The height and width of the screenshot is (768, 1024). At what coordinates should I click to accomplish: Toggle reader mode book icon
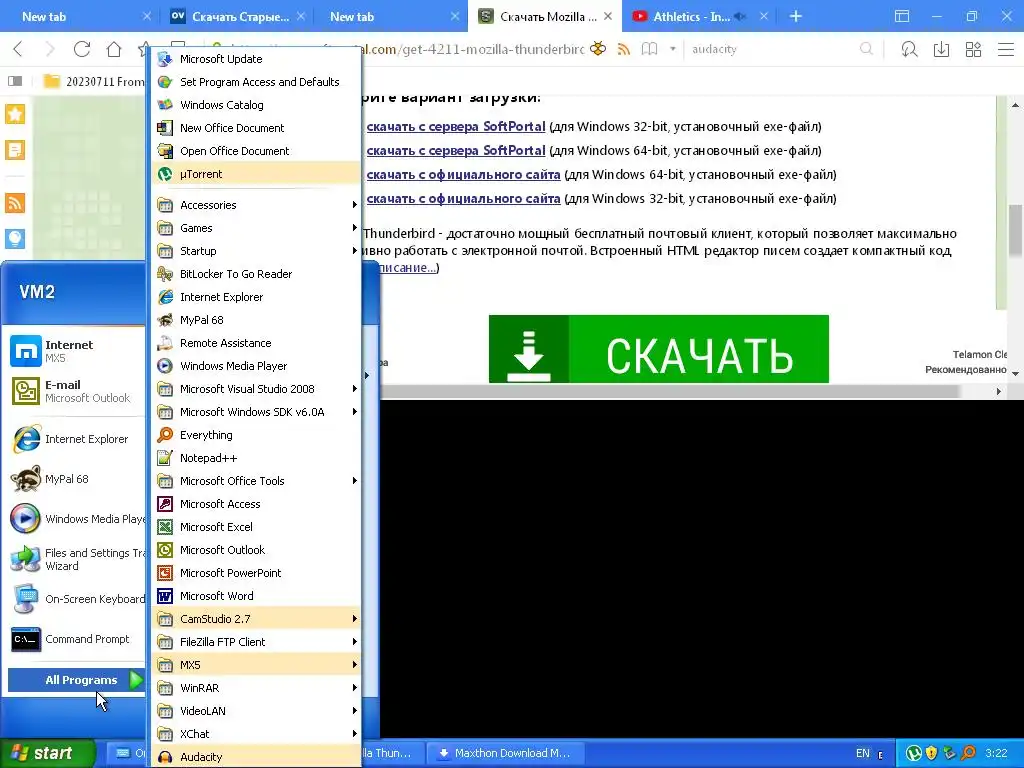(649, 49)
